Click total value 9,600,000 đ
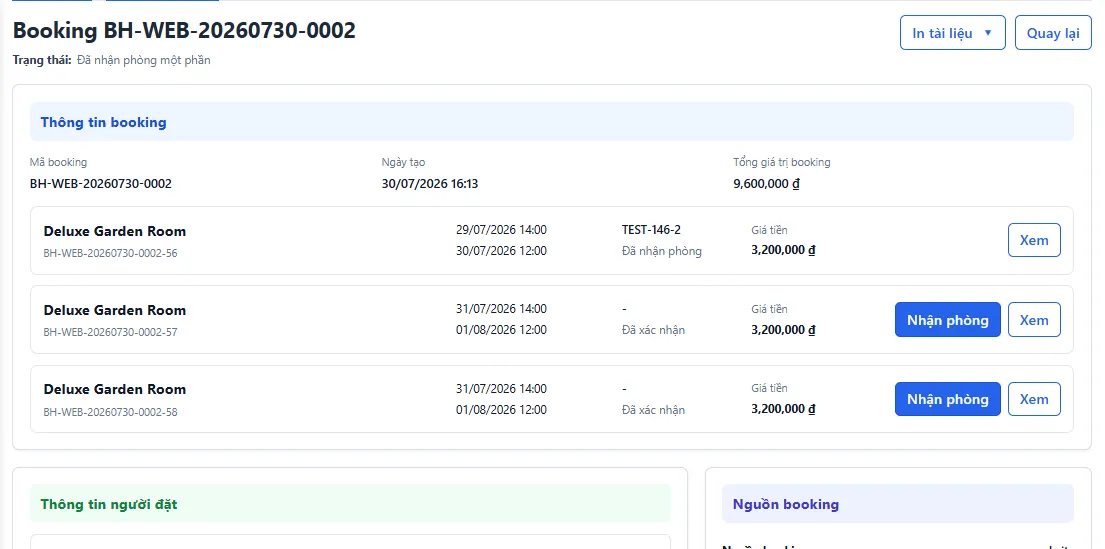The image size is (1105, 549). tap(766, 184)
